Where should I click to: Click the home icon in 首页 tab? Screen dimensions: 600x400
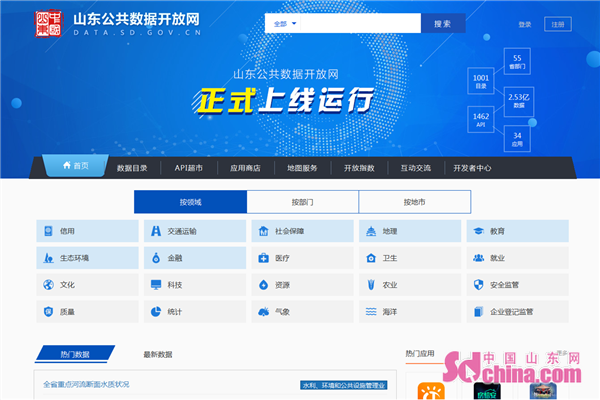point(67,165)
